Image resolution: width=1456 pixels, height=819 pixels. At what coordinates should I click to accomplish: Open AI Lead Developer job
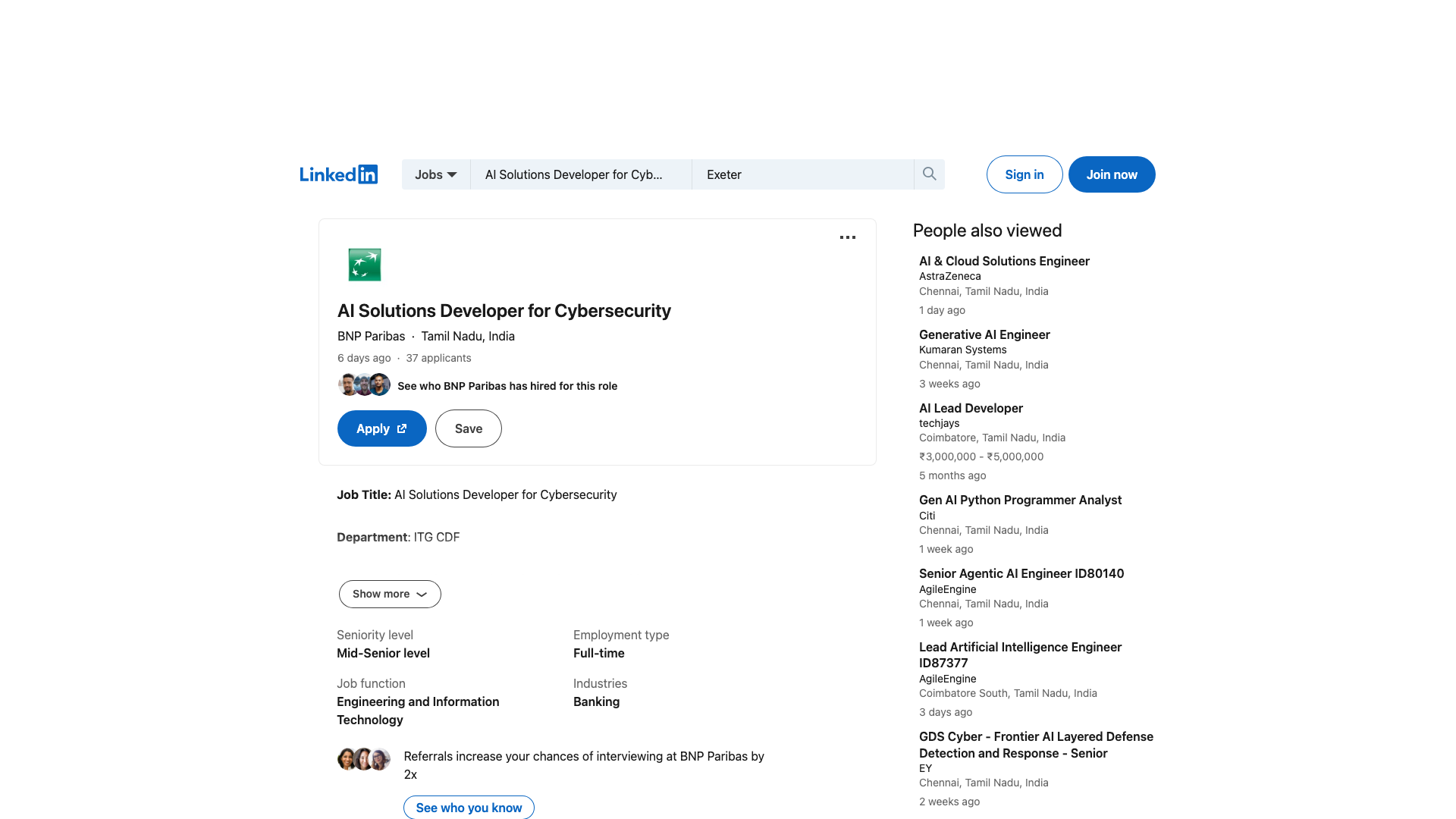(x=971, y=408)
